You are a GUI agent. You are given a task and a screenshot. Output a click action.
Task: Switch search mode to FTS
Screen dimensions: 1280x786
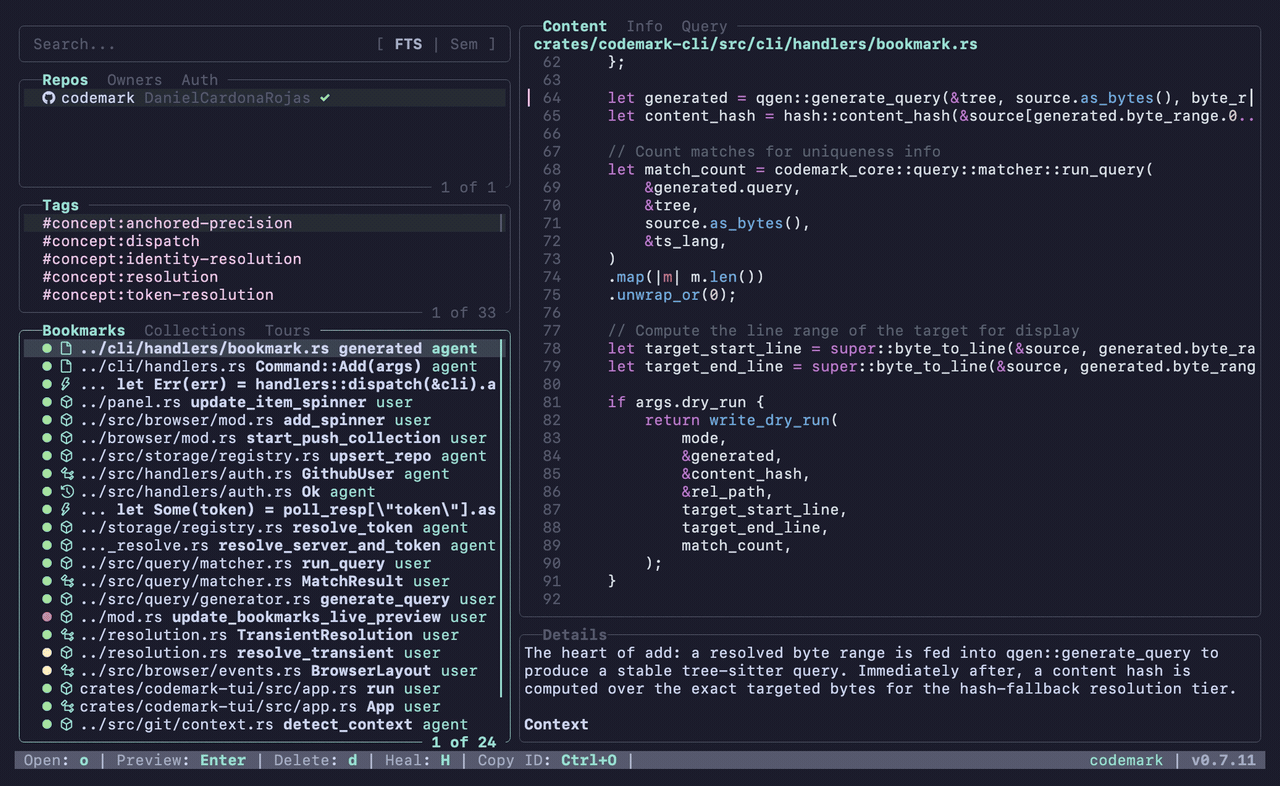point(408,44)
